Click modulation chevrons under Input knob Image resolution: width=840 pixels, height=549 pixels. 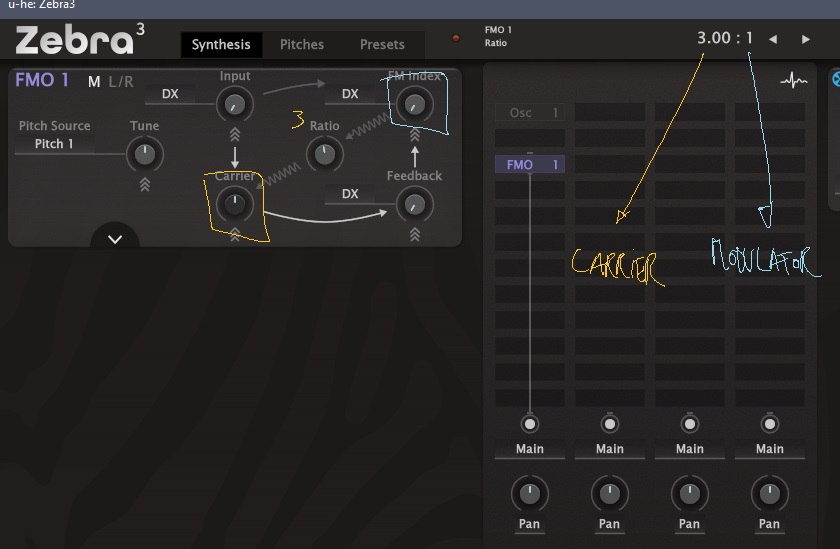pos(235,134)
